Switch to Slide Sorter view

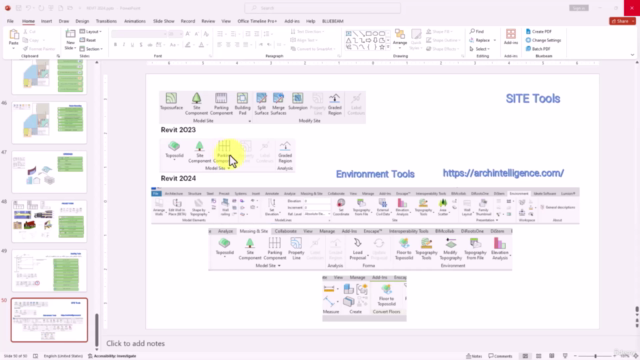(x=539, y=356)
